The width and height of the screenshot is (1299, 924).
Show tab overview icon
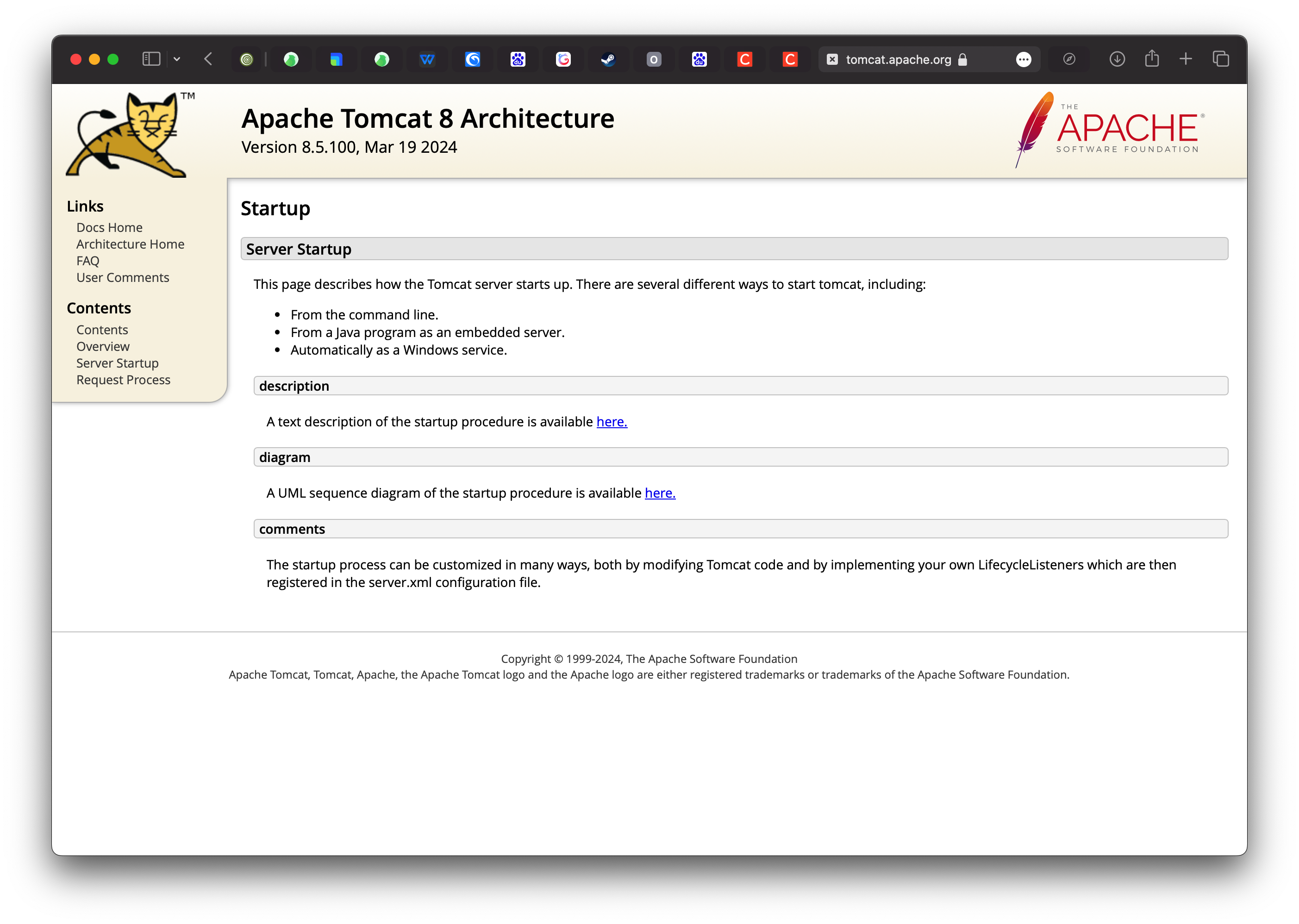pos(1220,59)
